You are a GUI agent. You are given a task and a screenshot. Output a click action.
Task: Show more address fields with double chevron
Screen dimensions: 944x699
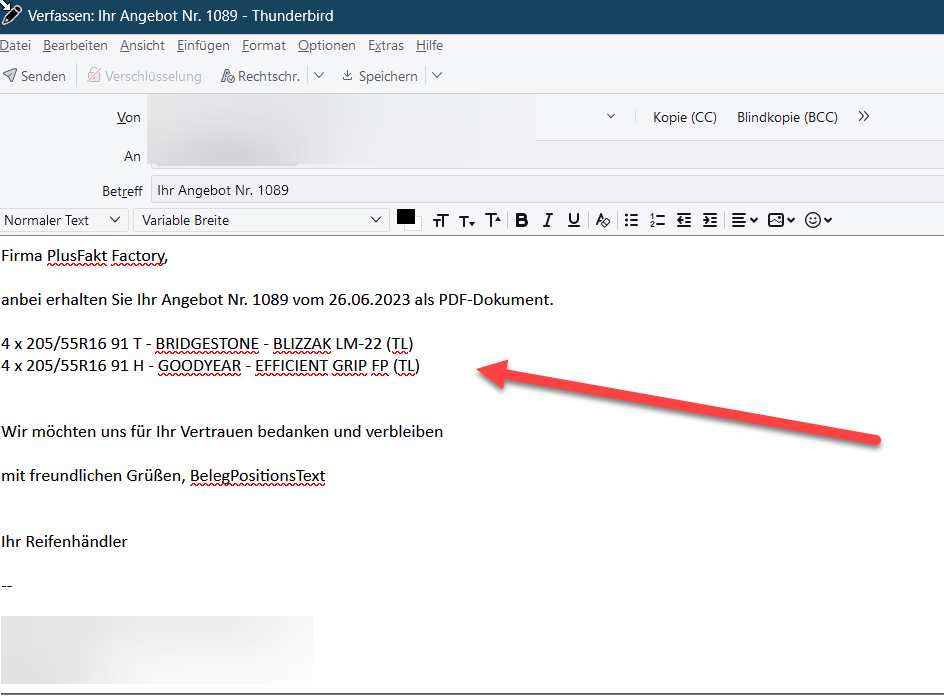[x=864, y=116]
